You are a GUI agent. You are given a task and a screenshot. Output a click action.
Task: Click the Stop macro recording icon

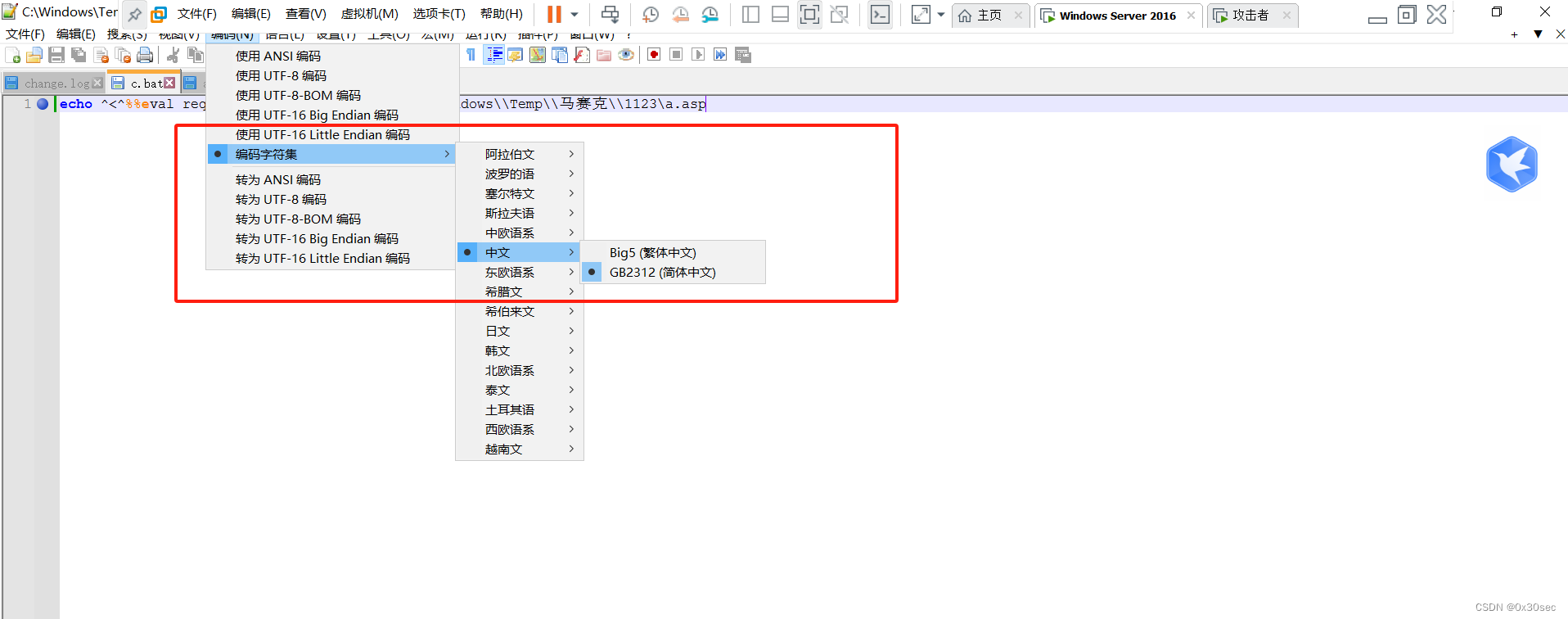point(676,55)
